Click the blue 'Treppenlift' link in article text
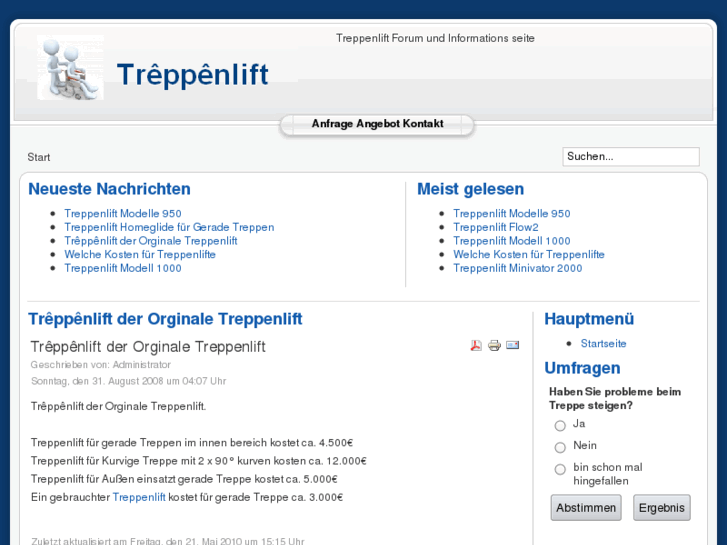 [139, 497]
